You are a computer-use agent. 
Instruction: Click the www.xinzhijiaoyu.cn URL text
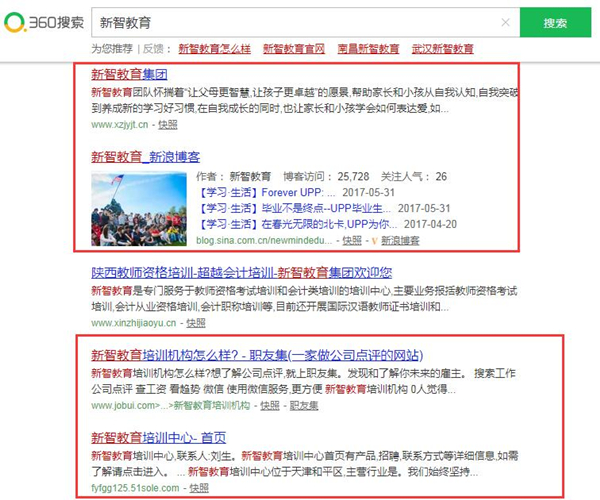(x=134, y=323)
